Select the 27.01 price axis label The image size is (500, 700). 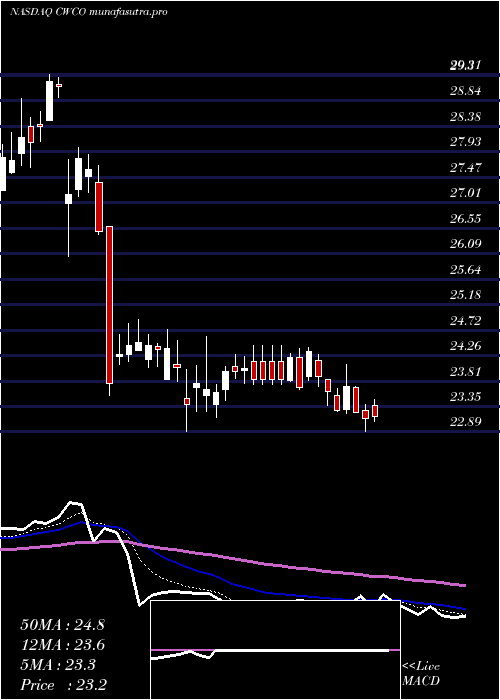tap(466, 193)
